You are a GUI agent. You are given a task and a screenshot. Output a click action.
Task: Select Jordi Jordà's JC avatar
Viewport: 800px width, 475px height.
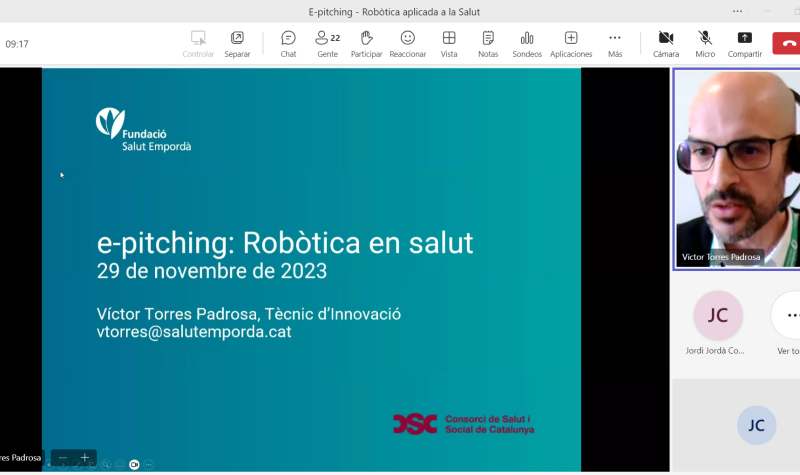pyautogui.click(x=718, y=315)
